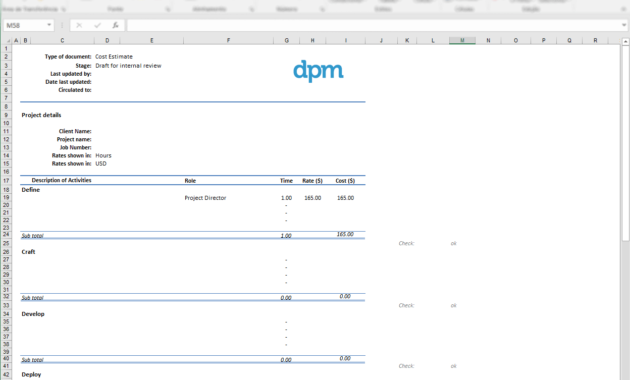630x380 pixels.
Task: Click the 'Job Number:' label cell
Action: click(x=76, y=147)
